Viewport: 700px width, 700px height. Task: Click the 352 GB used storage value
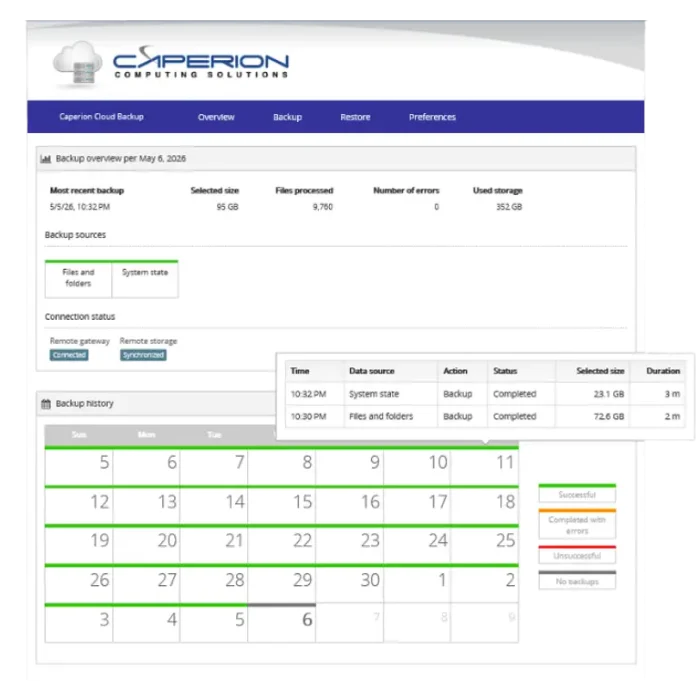pos(509,207)
